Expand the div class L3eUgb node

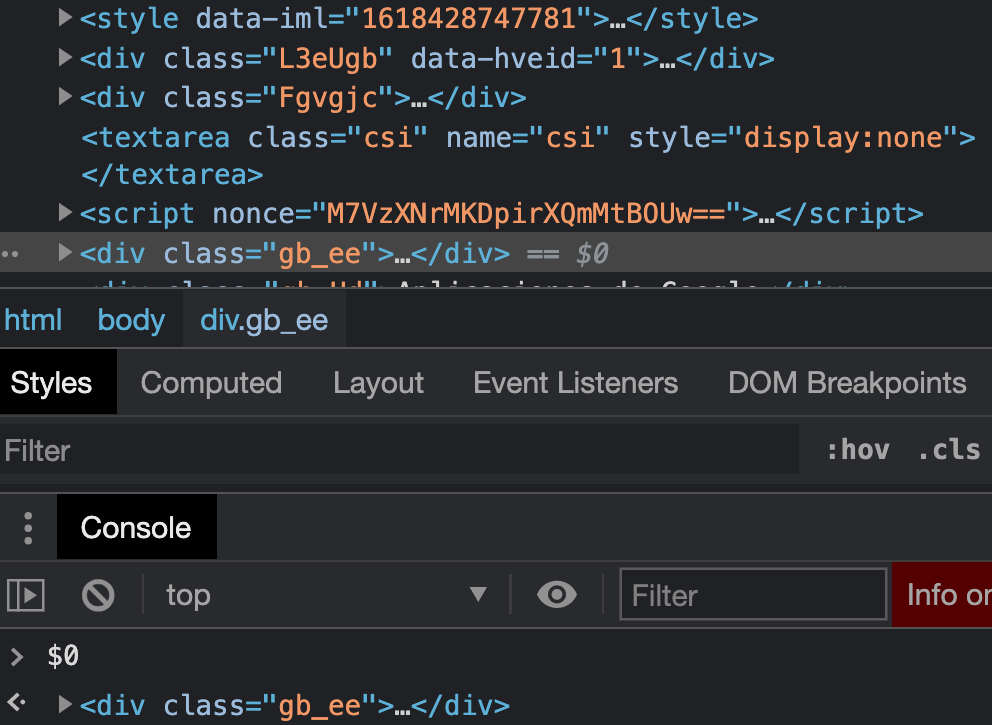pyautogui.click(x=65, y=58)
